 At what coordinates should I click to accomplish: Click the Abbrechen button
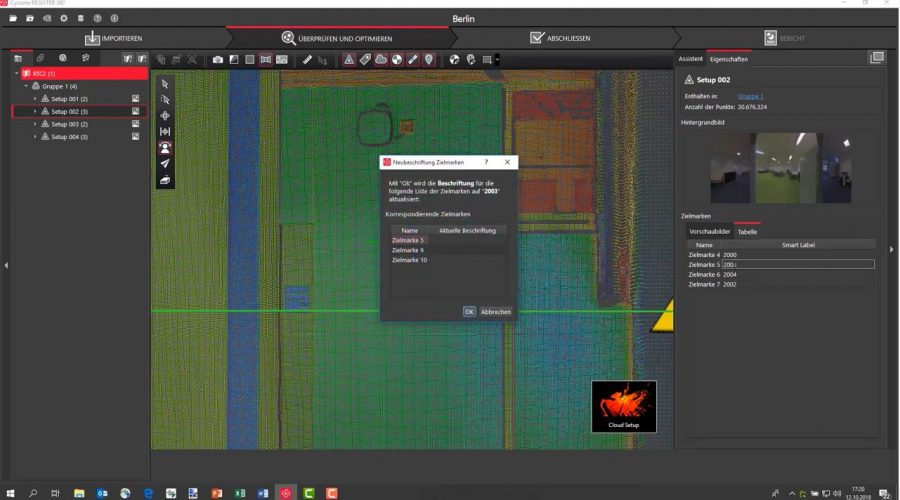(x=496, y=312)
